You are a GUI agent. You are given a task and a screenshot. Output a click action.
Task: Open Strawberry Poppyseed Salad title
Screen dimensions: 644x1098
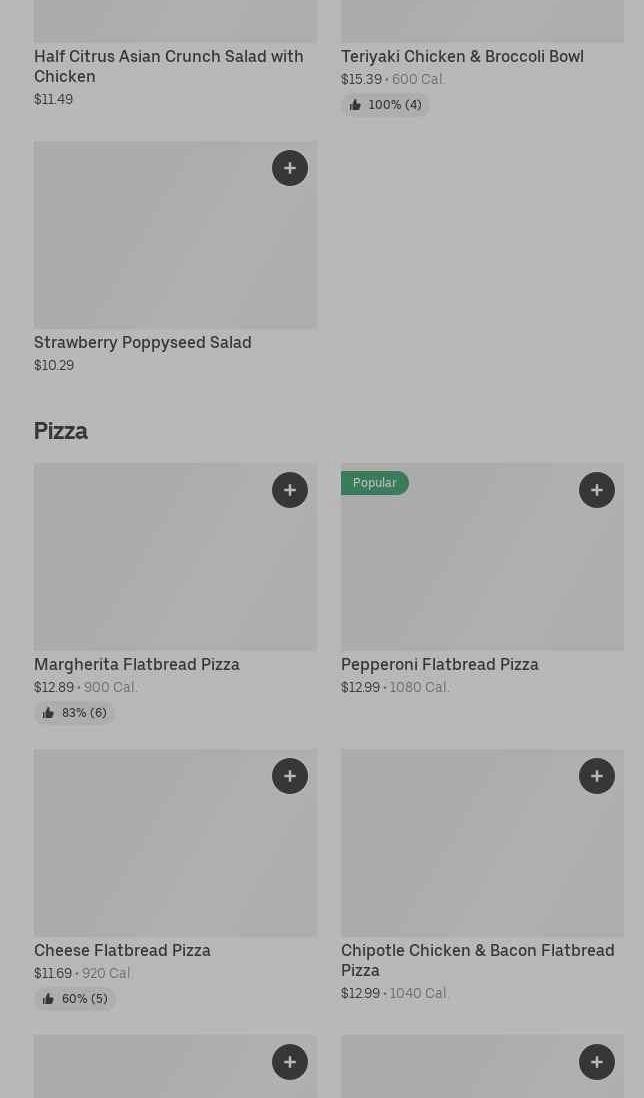click(143, 343)
